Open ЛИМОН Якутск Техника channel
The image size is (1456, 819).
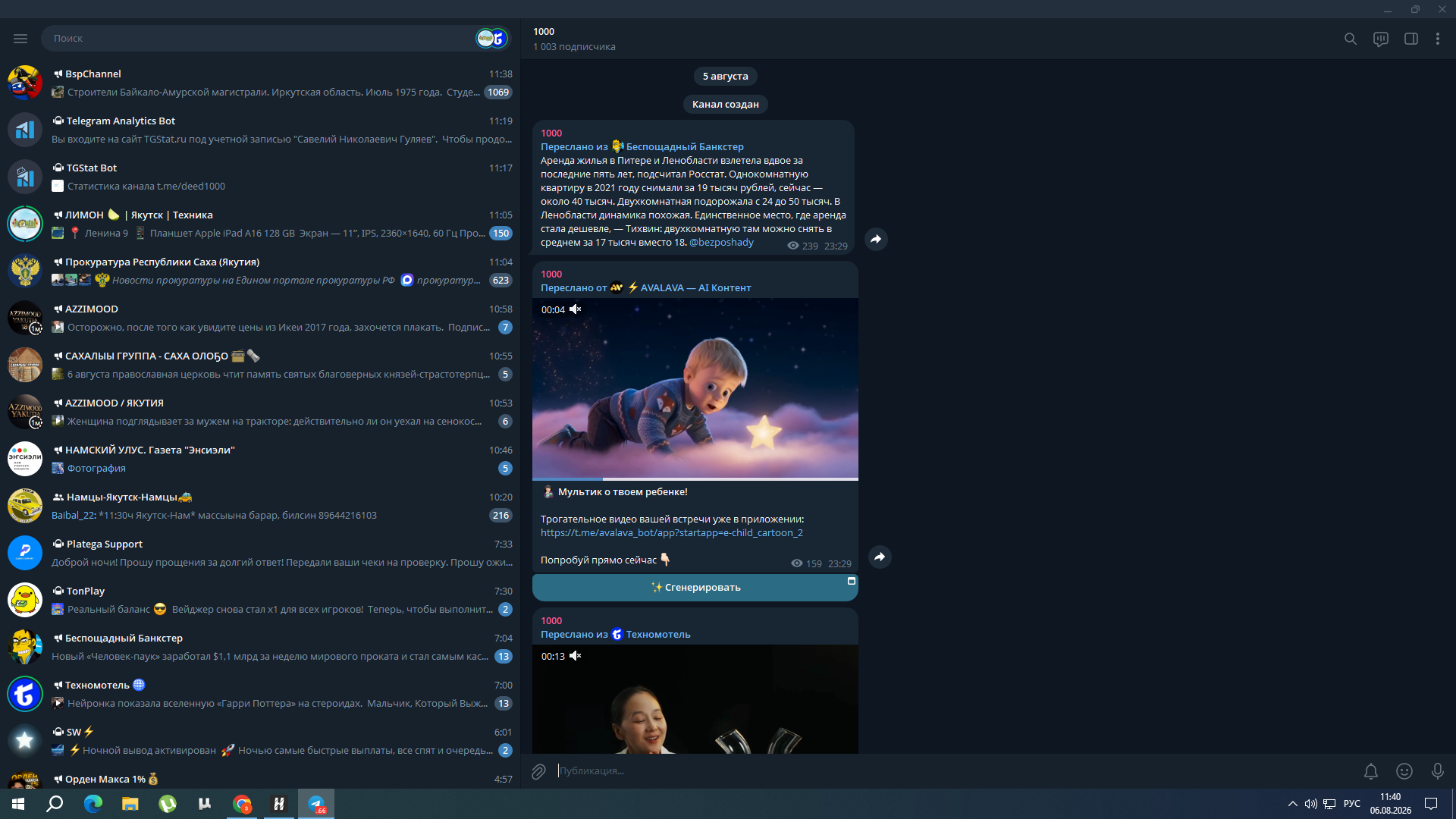260,224
